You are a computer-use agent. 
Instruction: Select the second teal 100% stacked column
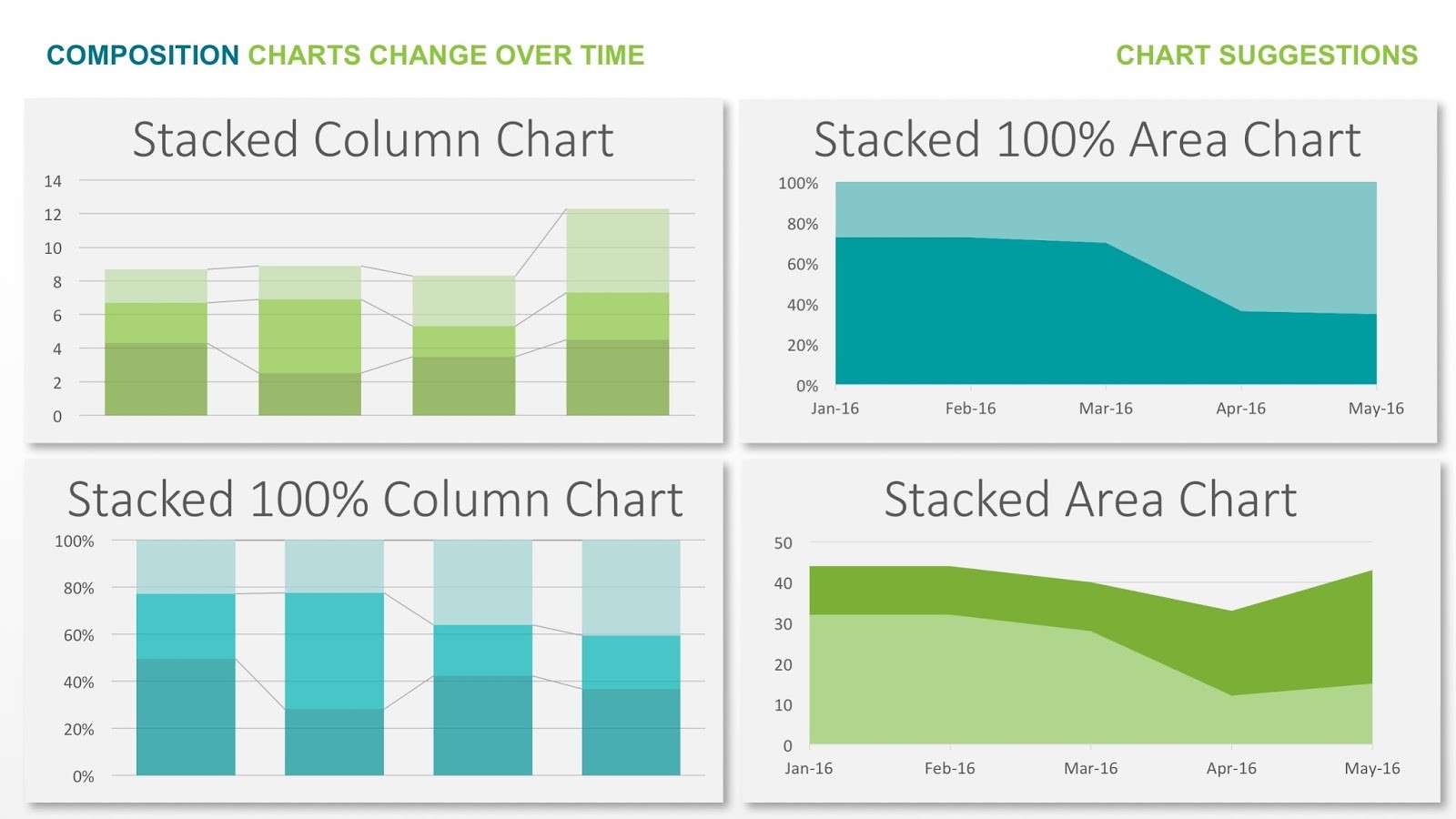(334, 658)
